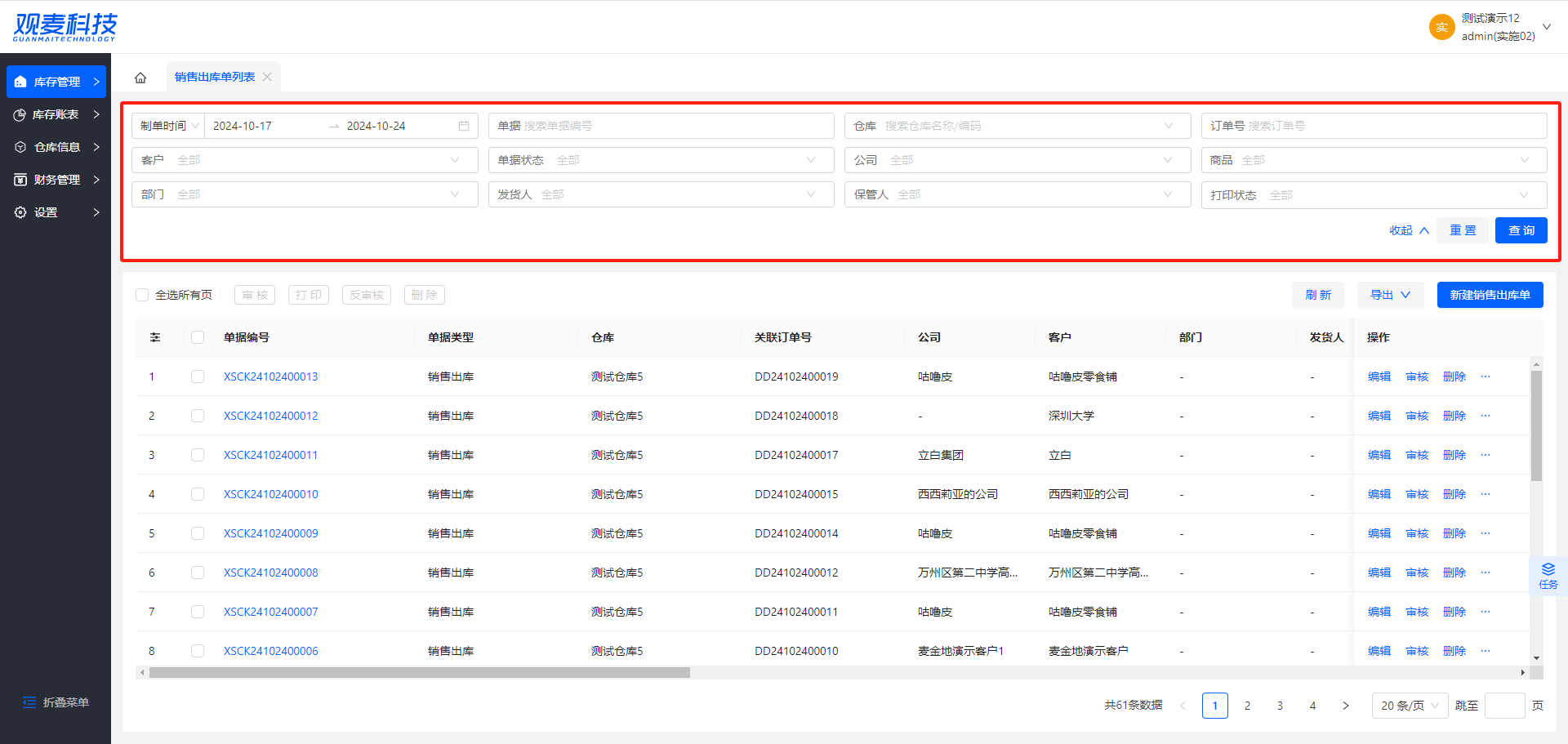Switch to 销售出库单列表 tab
This screenshot has height=744, width=1568.
pyautogui.click(x=215, y=77)
